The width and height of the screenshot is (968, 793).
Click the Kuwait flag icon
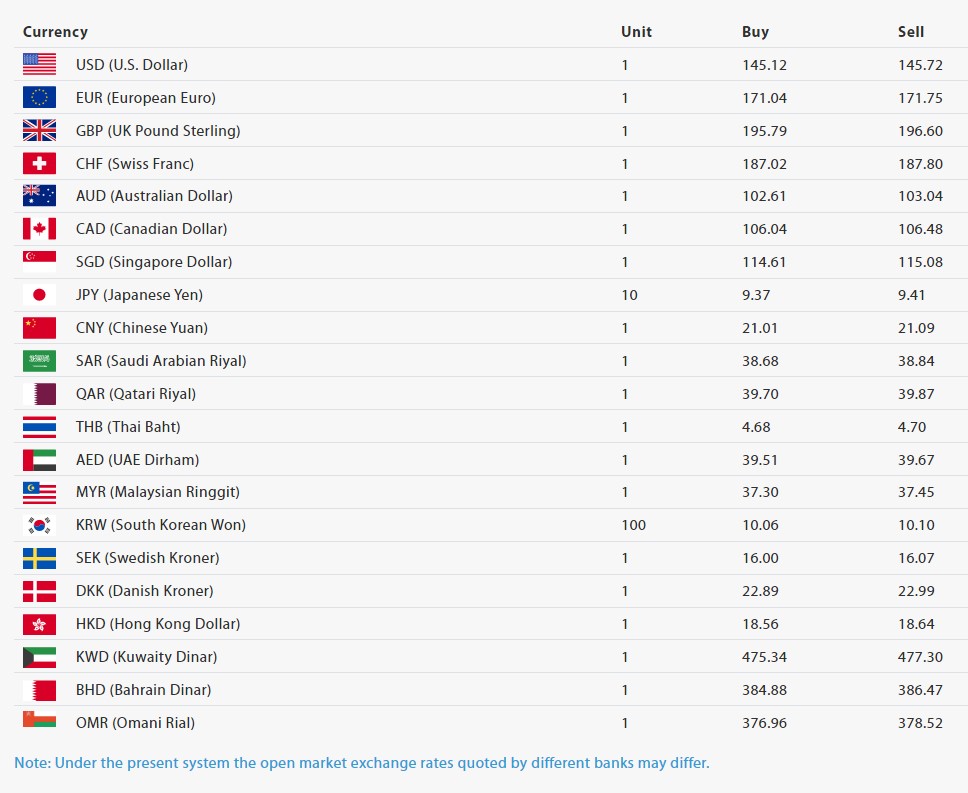[x=39, y=657]
